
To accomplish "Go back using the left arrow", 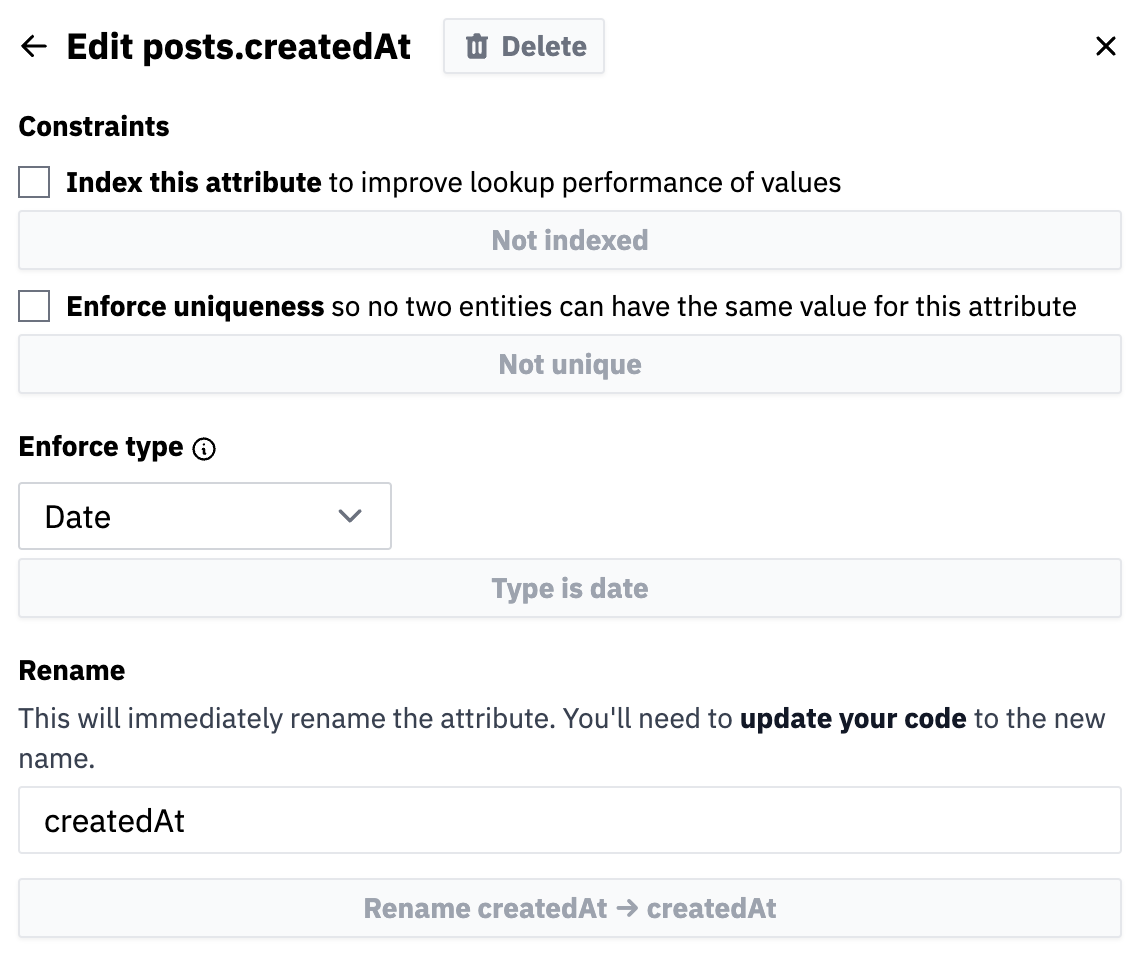I will point(34,47).
